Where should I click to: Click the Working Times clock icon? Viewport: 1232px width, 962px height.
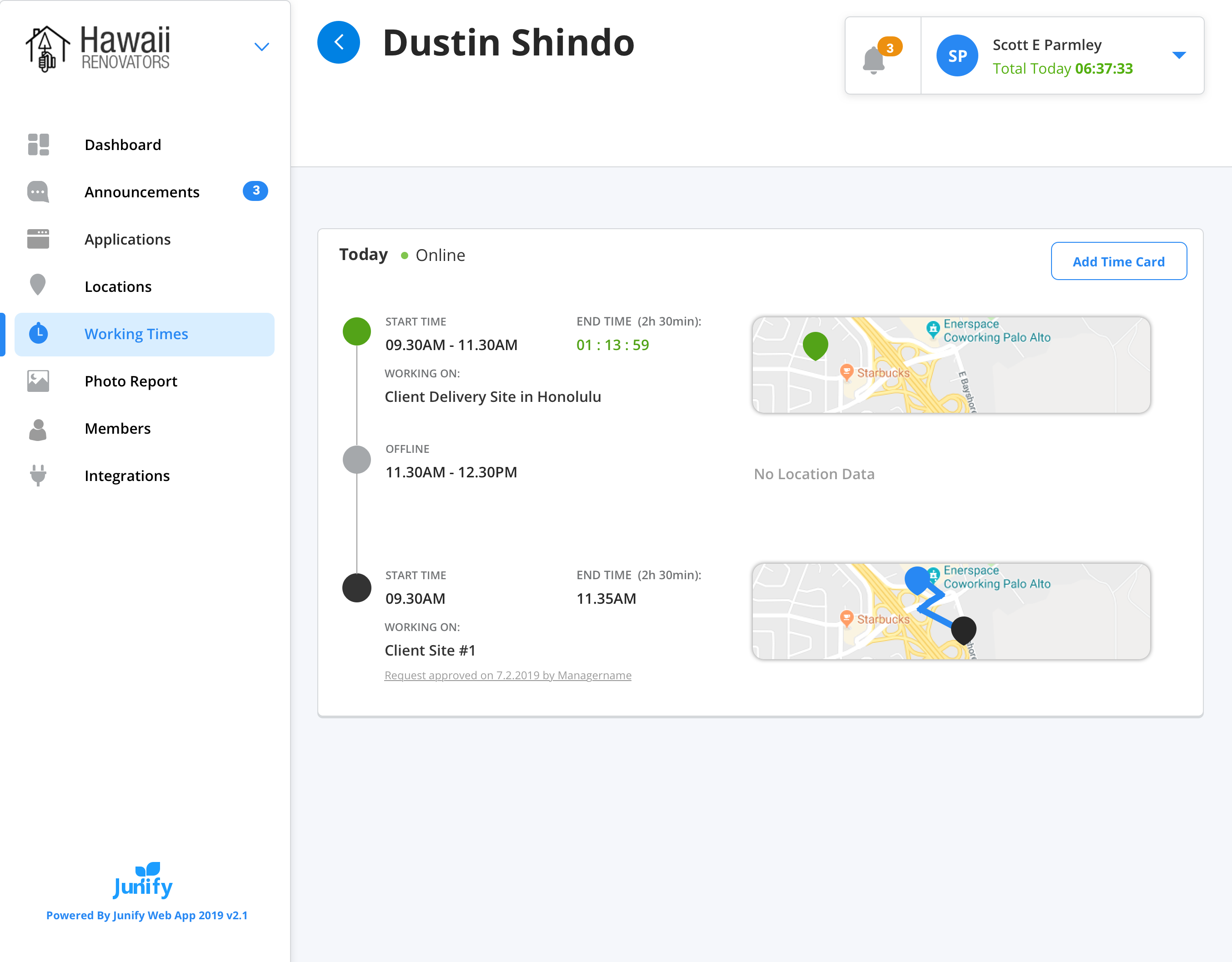point(38,333)
